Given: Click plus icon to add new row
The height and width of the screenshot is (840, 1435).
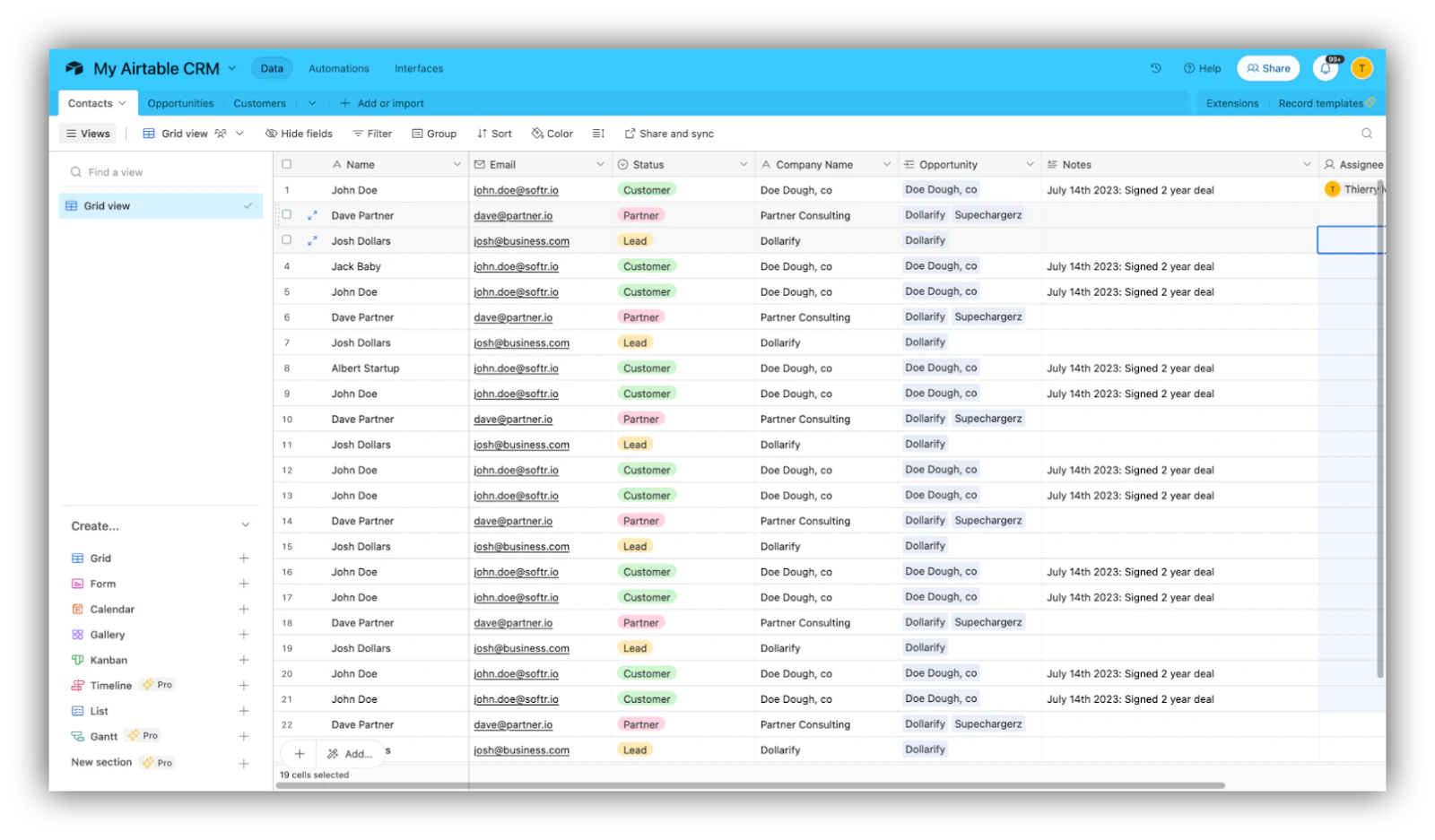Looking at the screenshot, I should (300, 754).
